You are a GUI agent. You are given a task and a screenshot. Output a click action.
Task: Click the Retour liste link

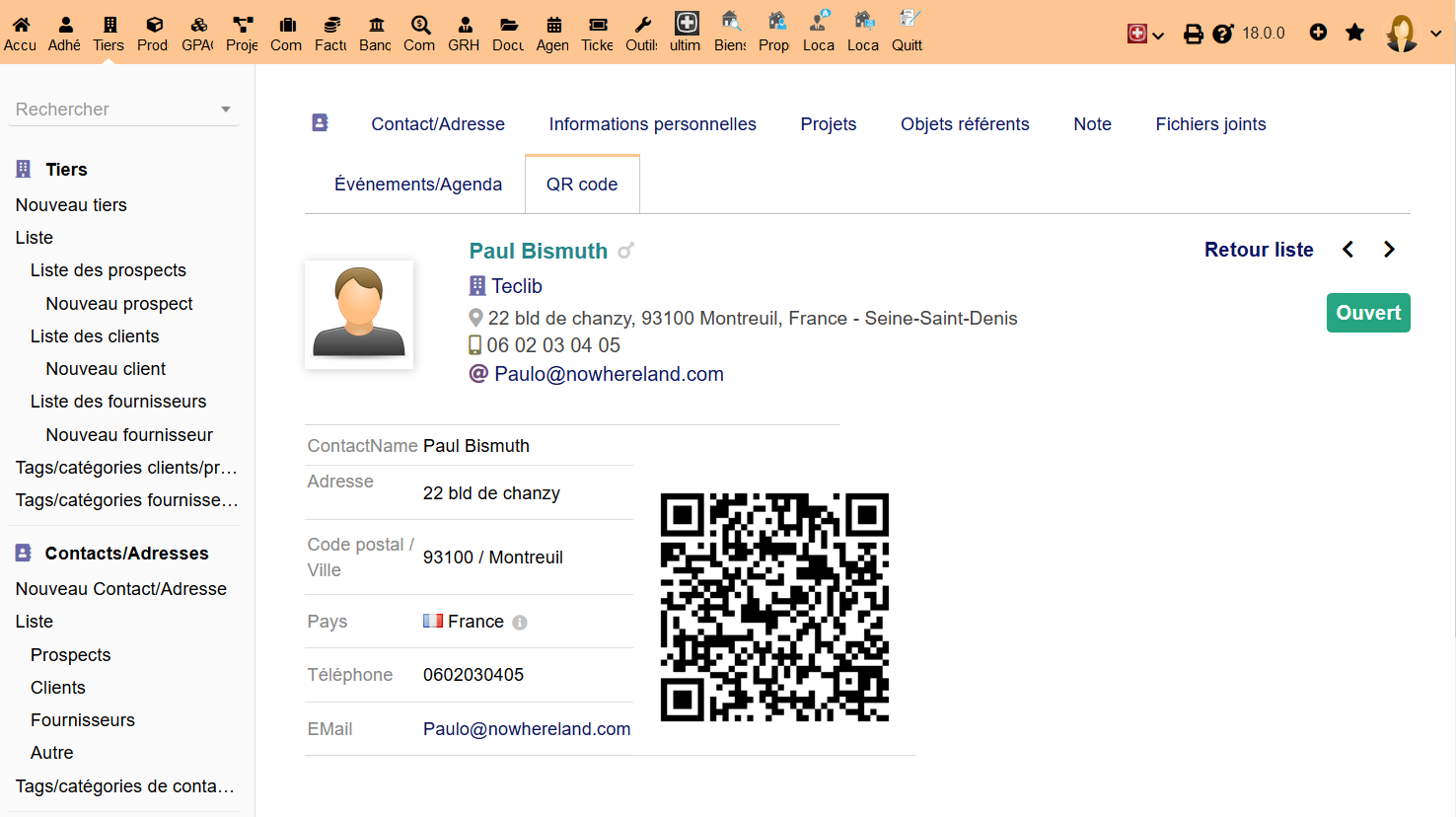click(x=1258, y=250)
